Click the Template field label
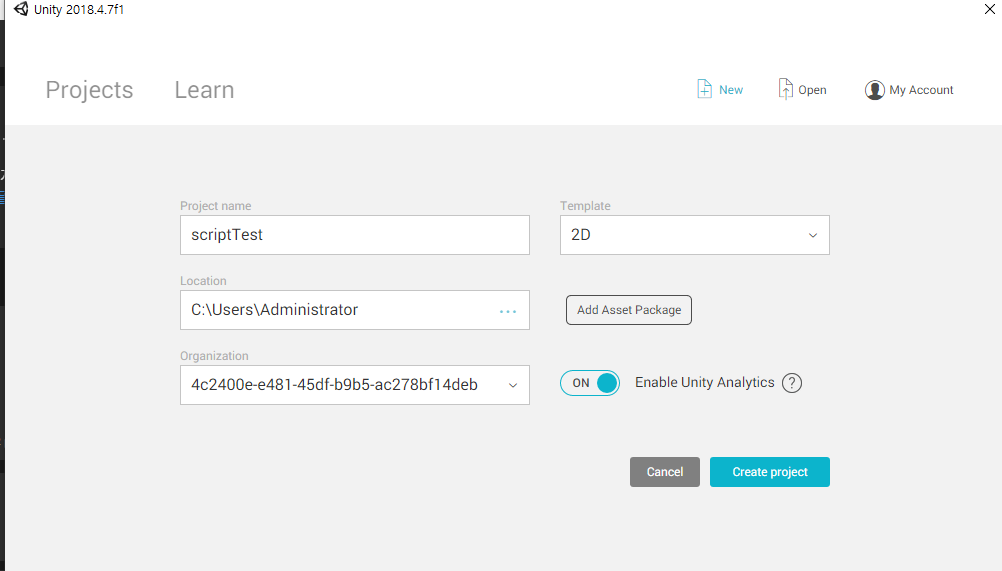1002x571 pixels. (585, 206)
